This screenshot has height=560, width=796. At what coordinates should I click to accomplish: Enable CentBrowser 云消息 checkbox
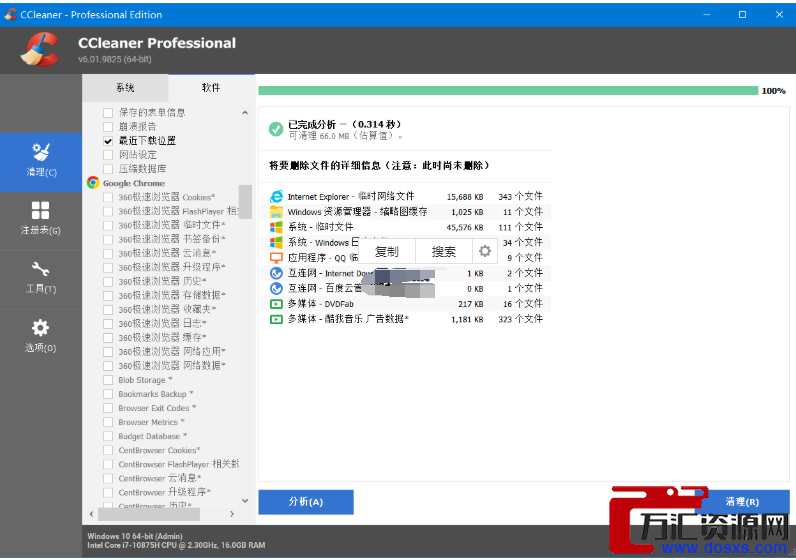click(108, 478)
